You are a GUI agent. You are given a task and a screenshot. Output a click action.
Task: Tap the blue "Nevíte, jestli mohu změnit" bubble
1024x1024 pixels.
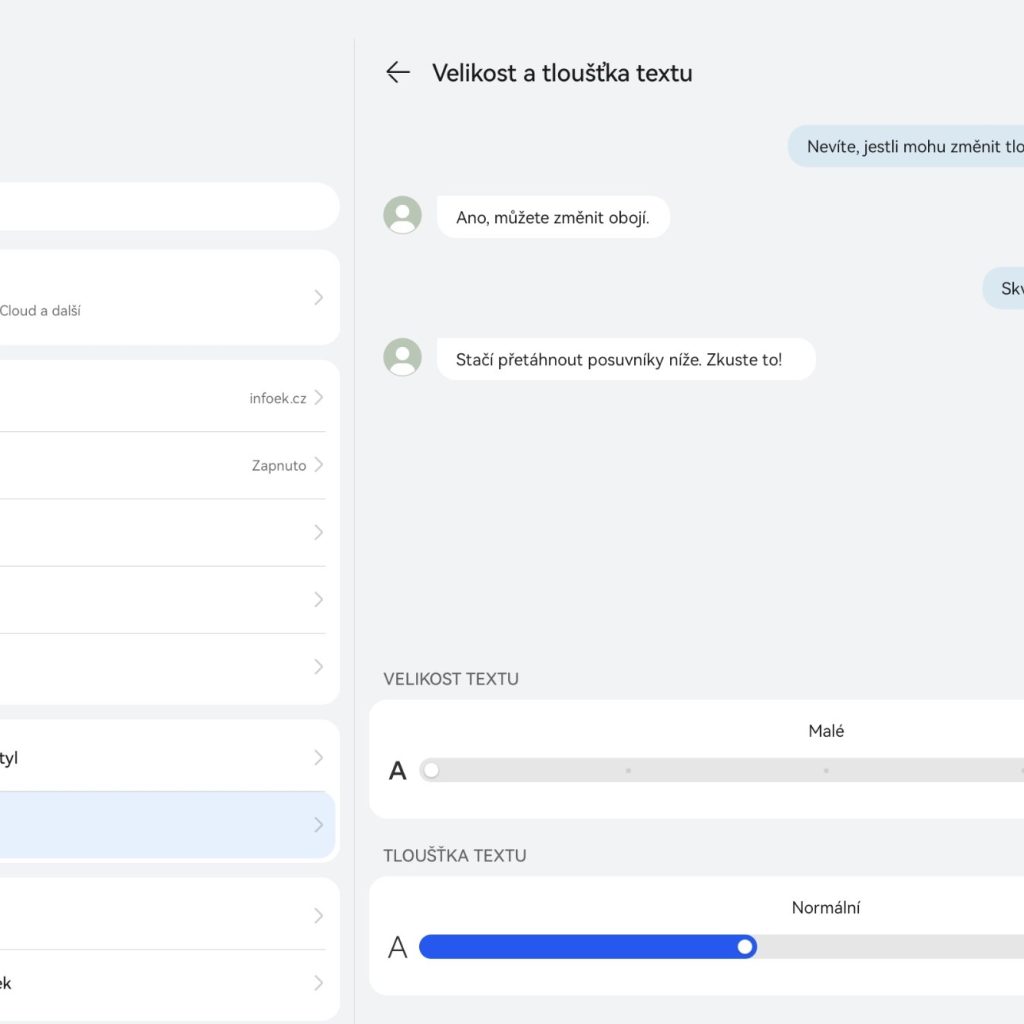905,146
